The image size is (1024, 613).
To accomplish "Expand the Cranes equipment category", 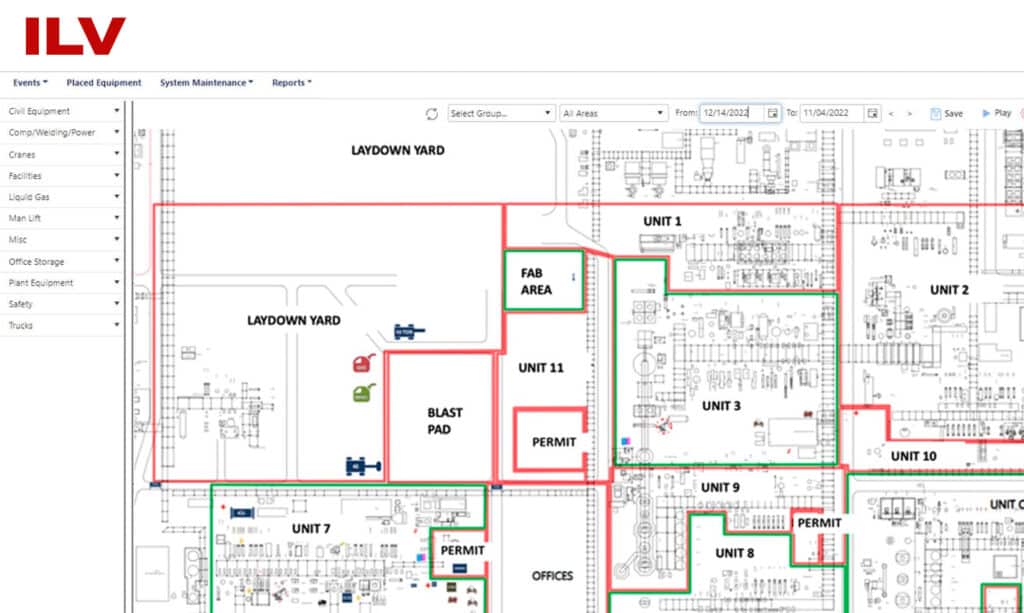I will [62, 155].
